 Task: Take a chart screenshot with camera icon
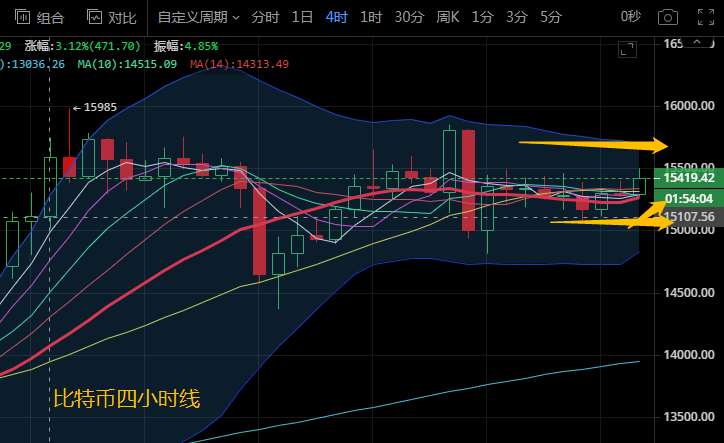(668, 18)
